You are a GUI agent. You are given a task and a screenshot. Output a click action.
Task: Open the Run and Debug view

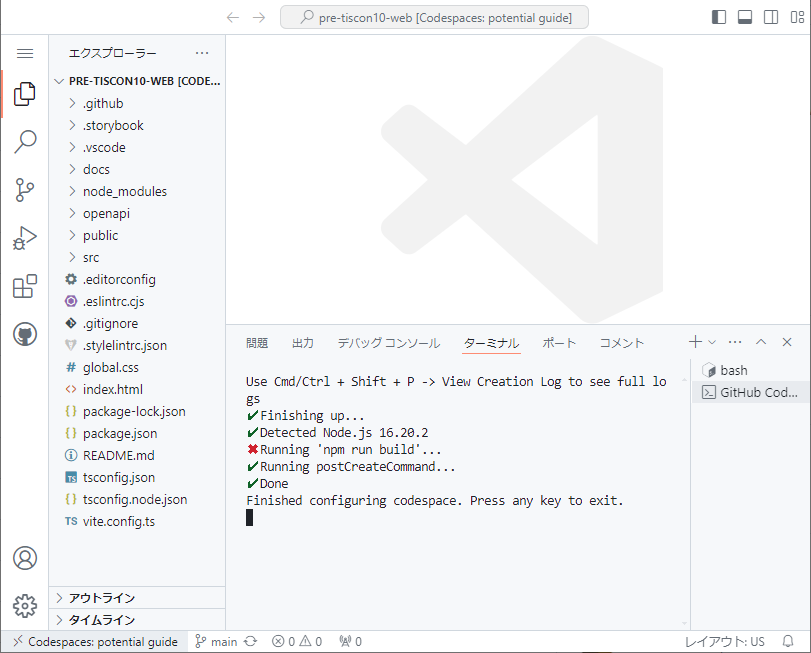(25, 238)
